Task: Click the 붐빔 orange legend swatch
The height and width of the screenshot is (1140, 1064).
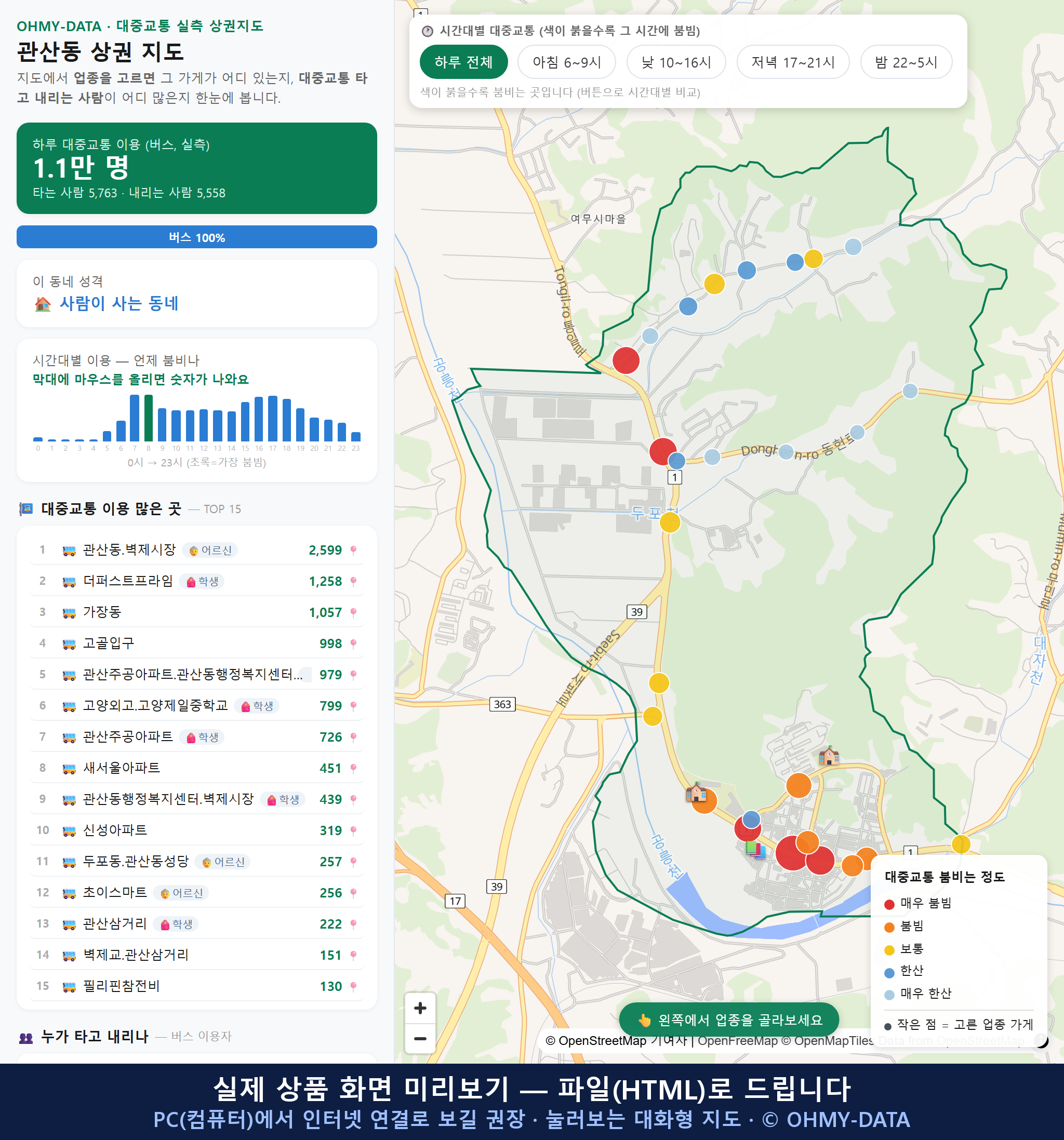Action: [889, 927]
